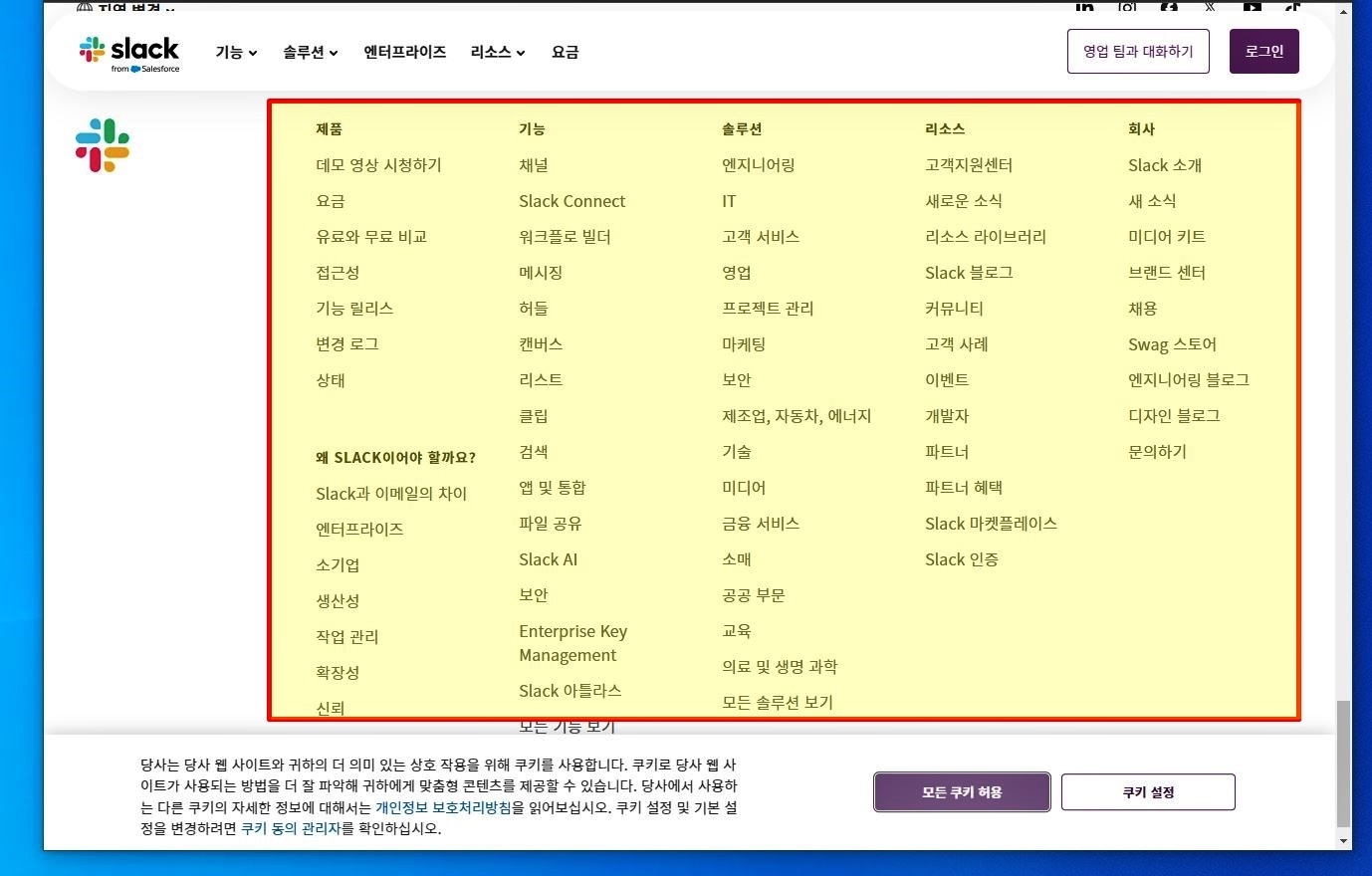The width and height of the screenshot is (1372, 876).
Task: Open 금융 서비스 footer link
Action: point(761,524)
